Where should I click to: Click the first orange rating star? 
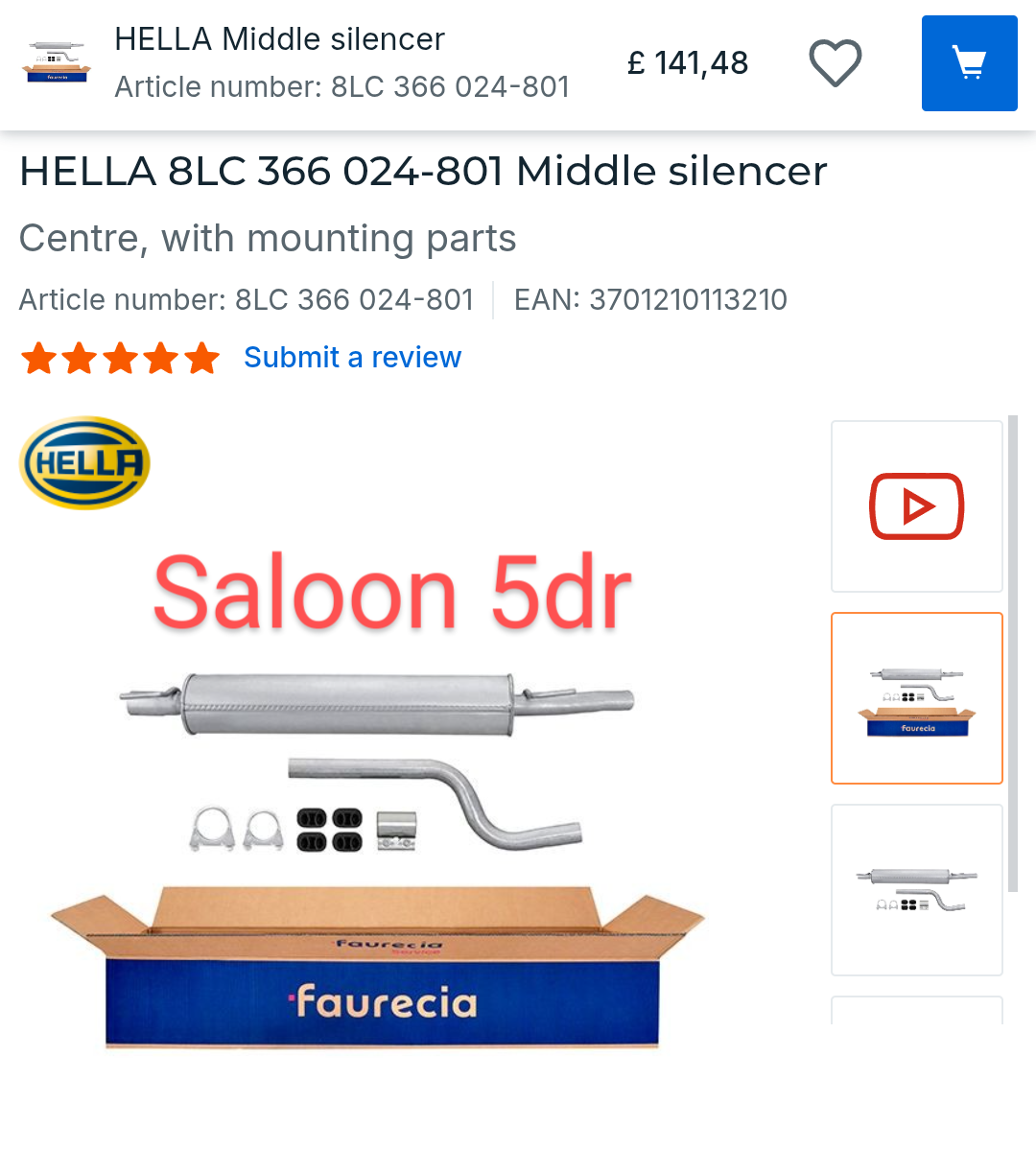tap(38, 358)
